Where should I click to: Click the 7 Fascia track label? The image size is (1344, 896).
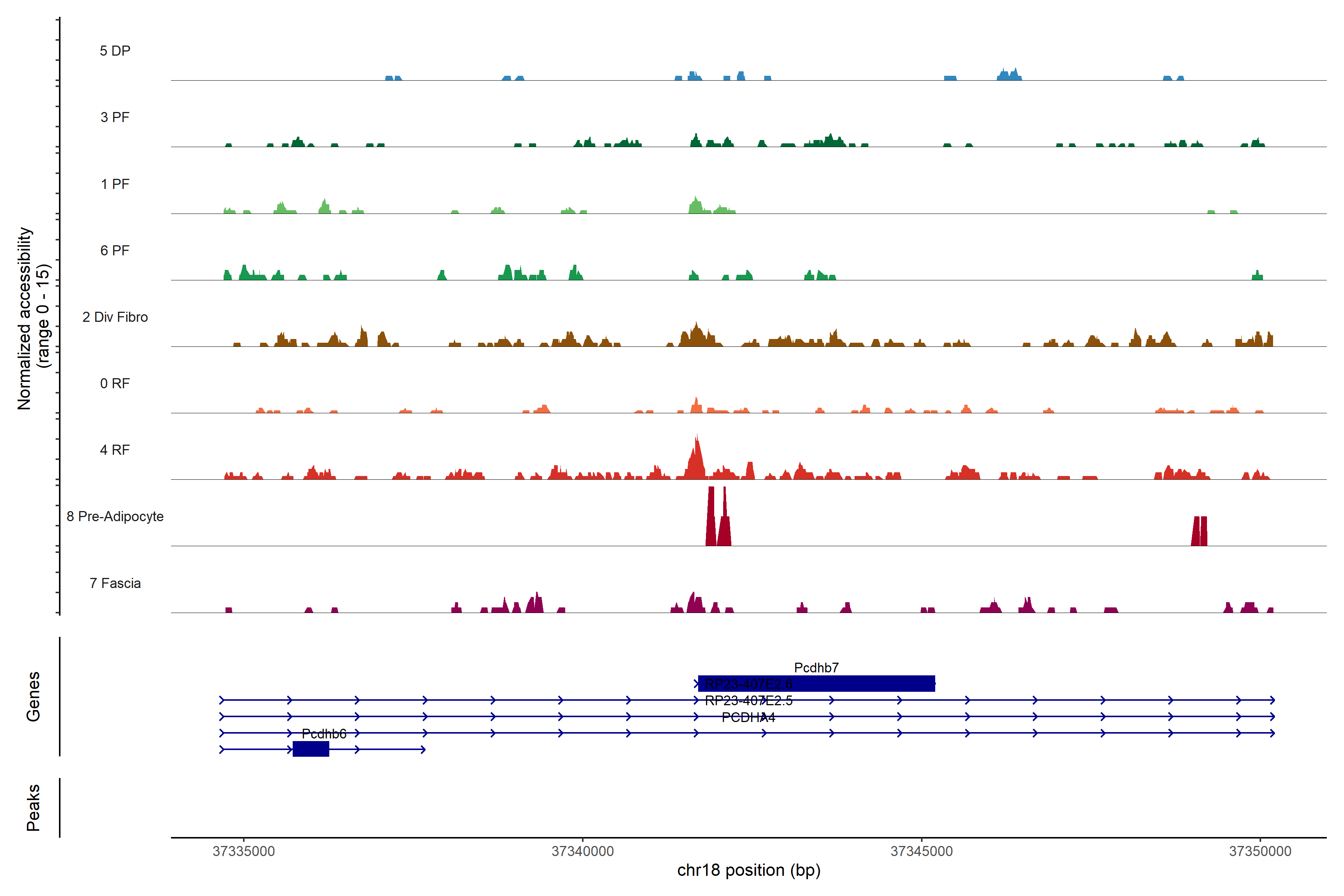(115, 583)
